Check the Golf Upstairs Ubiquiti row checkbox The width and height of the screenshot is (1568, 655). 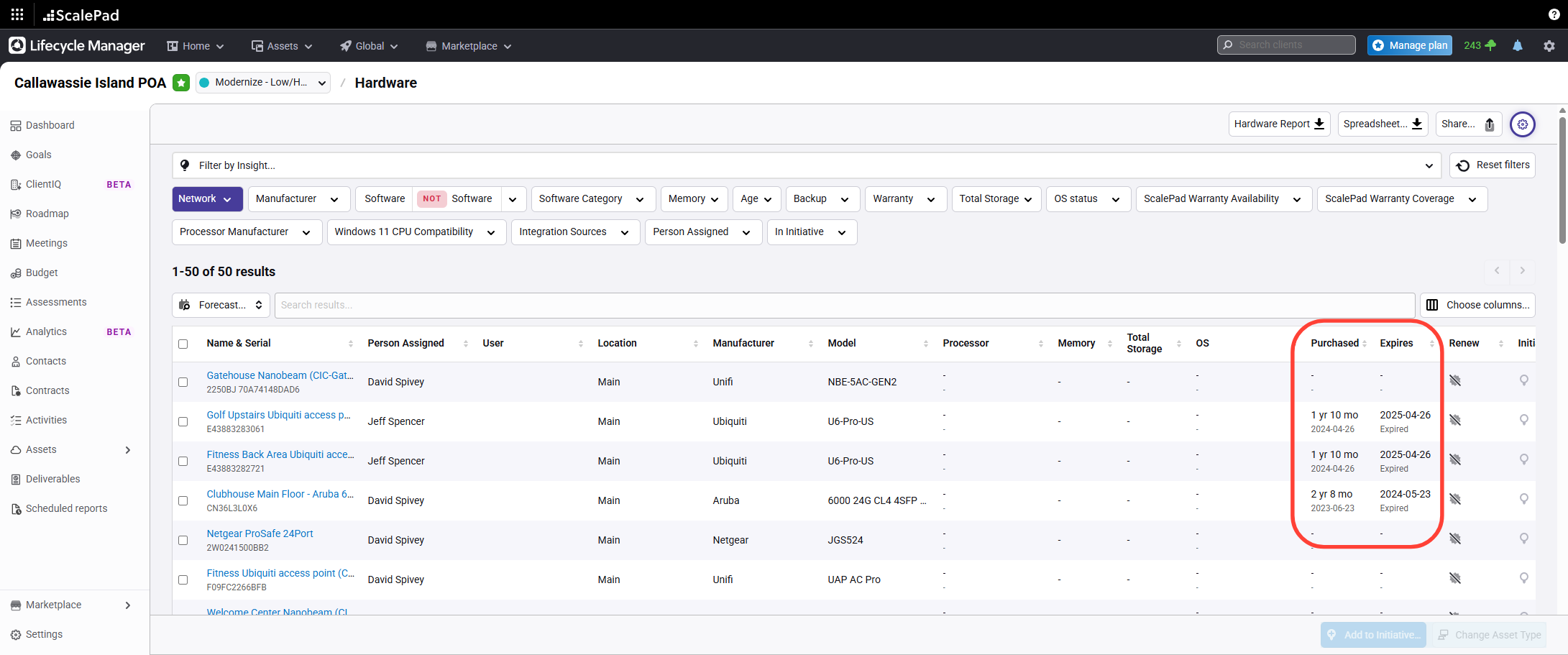tap(183, 421)
